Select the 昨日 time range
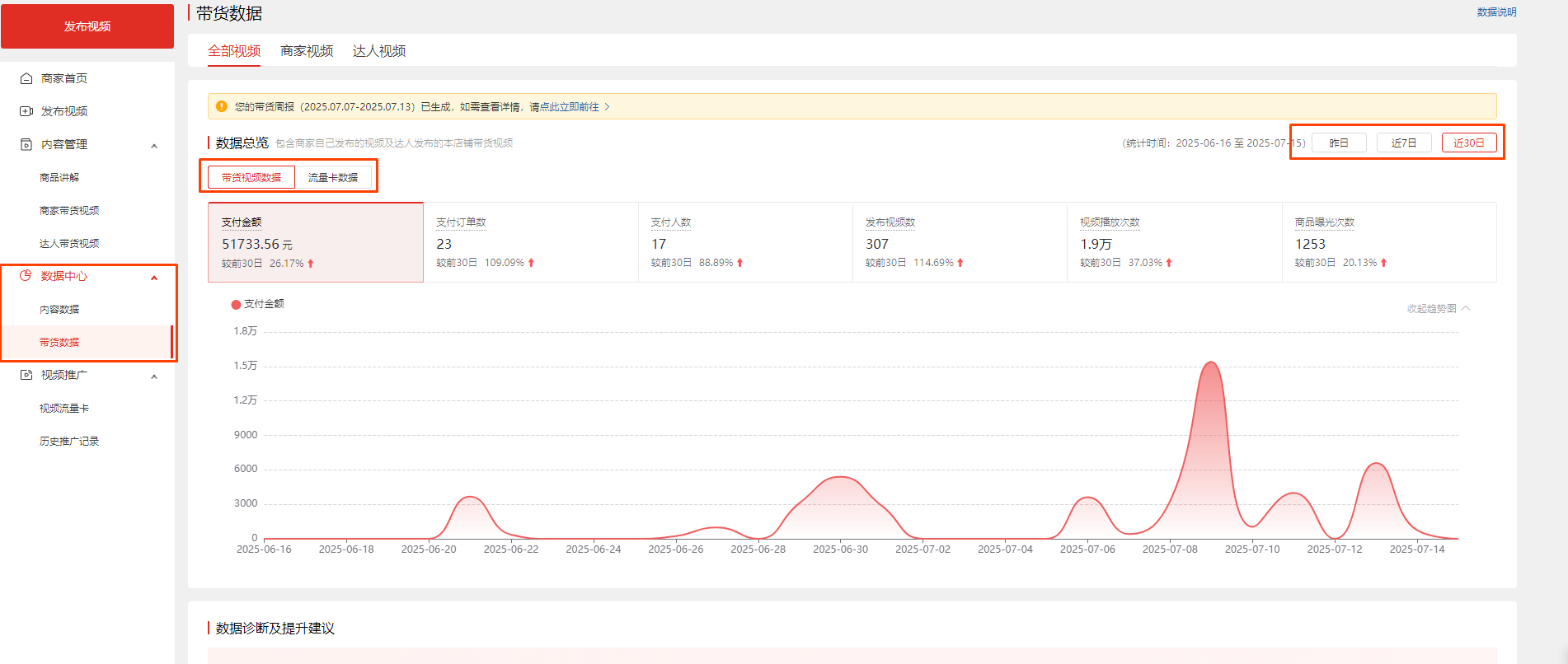Screen dimensions: 1568x664 [x=1339, y=143]
